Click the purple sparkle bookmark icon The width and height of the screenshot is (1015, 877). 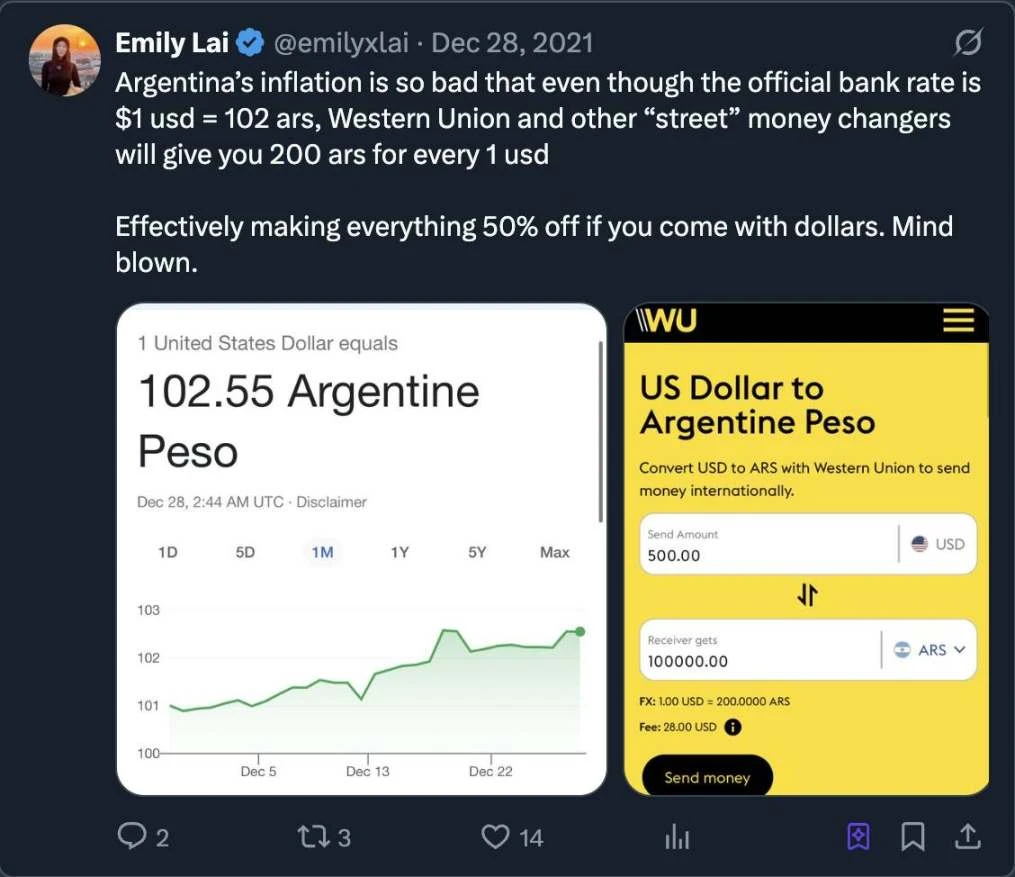pos(858,836)
